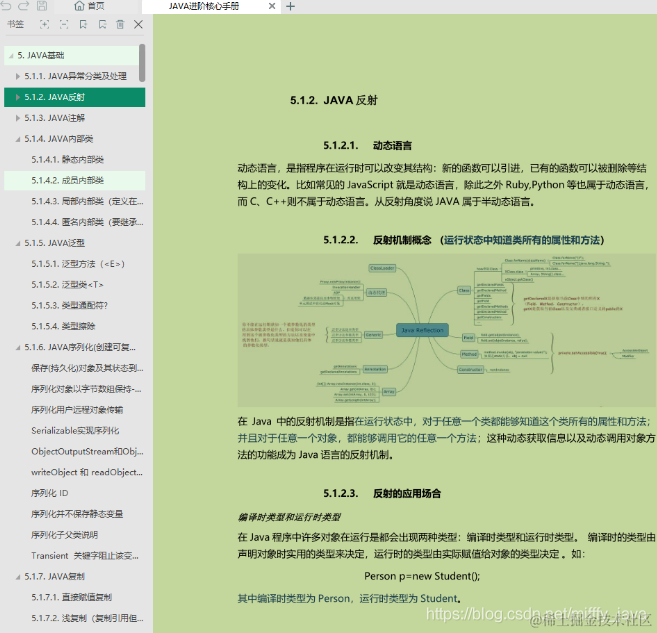Open bookmark 序列化 ID

49,493
